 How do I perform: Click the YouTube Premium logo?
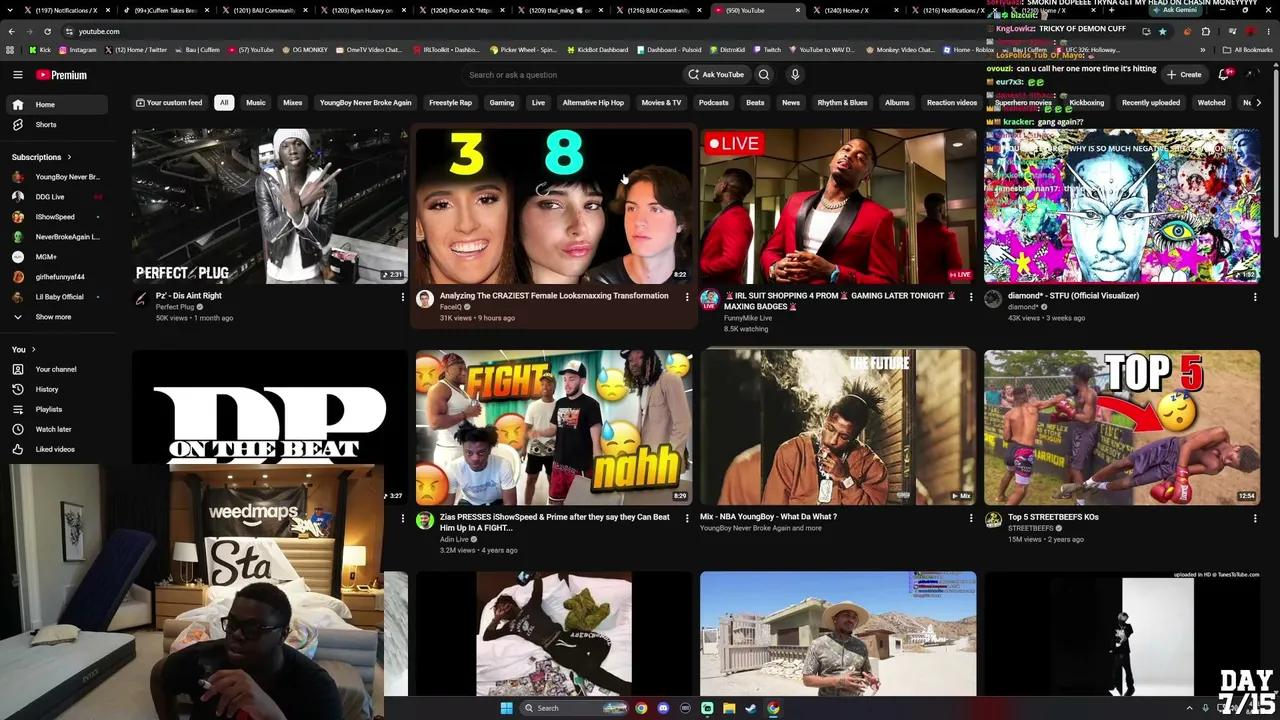click(62, 75)
